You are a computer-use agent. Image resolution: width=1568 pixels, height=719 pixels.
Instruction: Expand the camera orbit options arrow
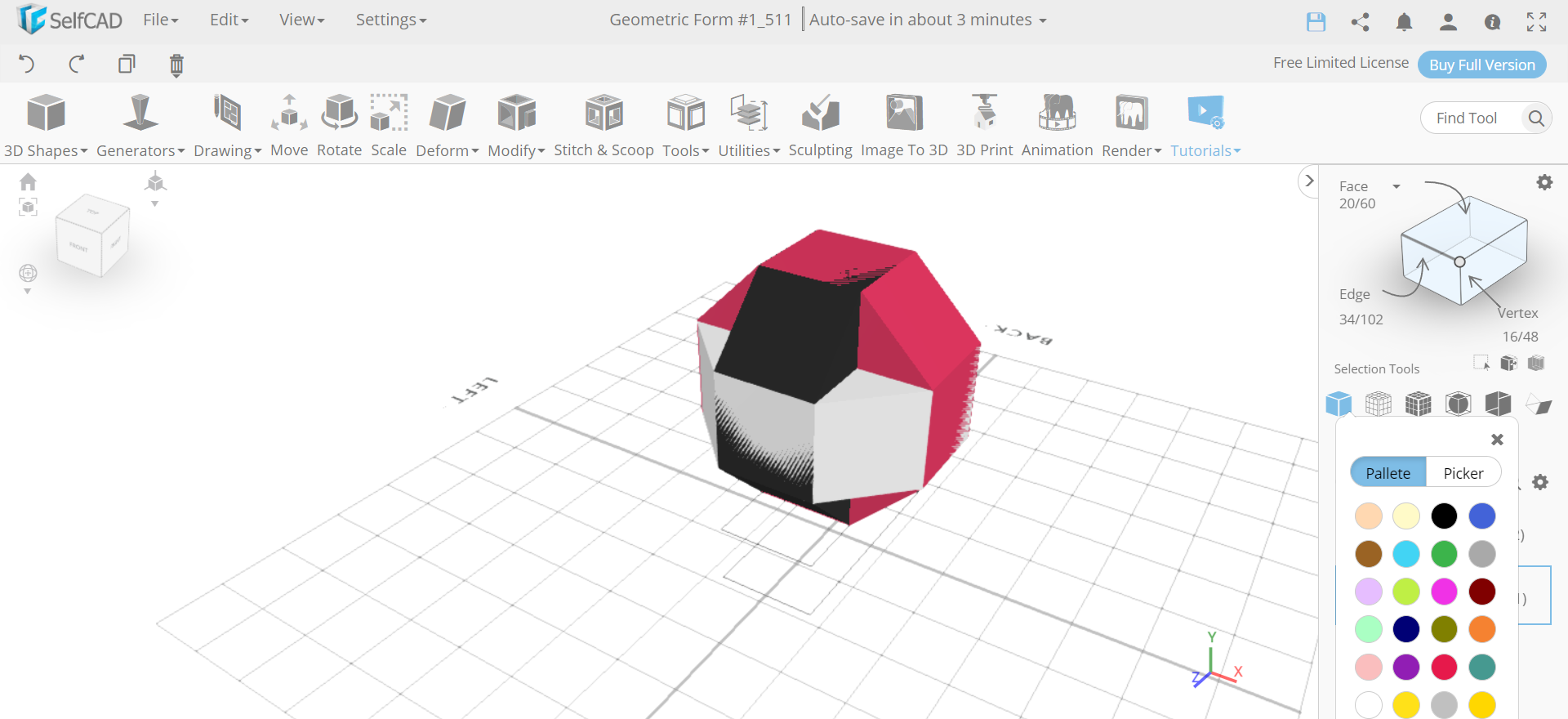(27, 292)
